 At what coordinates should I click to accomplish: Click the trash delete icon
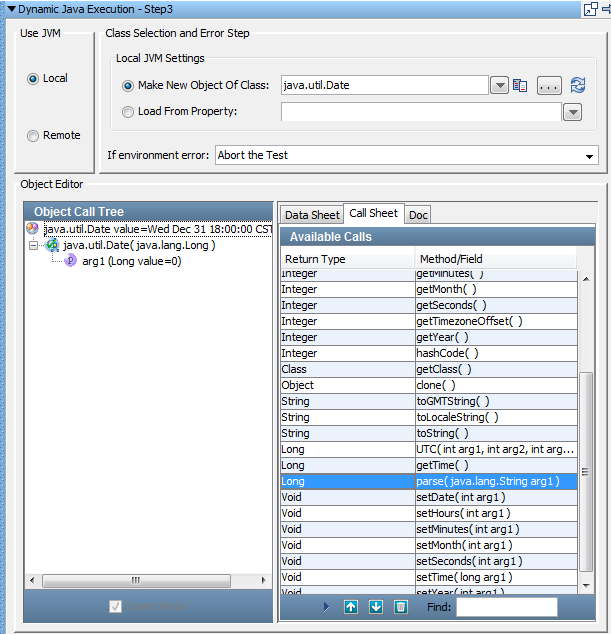[401, 607]
